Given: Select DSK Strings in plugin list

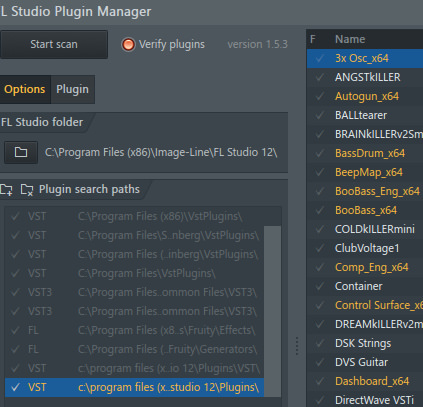Looking at the screenshot, I should [x=363, y=343].
